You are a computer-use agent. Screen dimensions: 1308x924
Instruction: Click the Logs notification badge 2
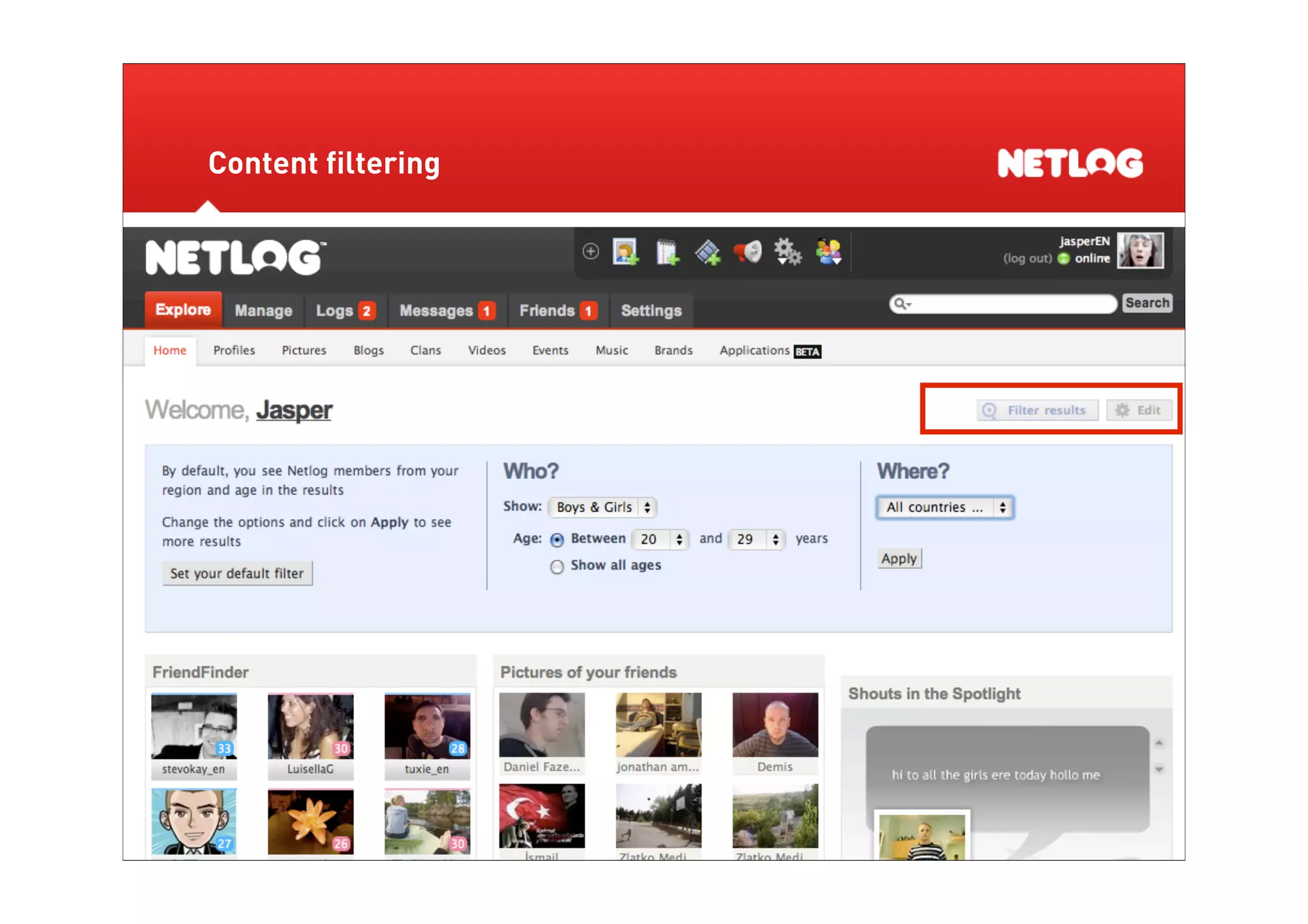click(x=367, y=311)
